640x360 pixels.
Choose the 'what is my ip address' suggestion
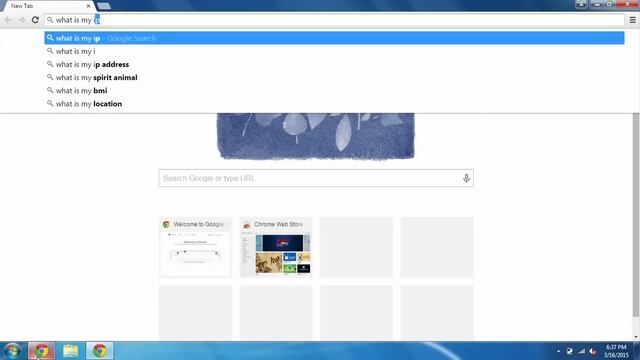(x=334, y=64)
